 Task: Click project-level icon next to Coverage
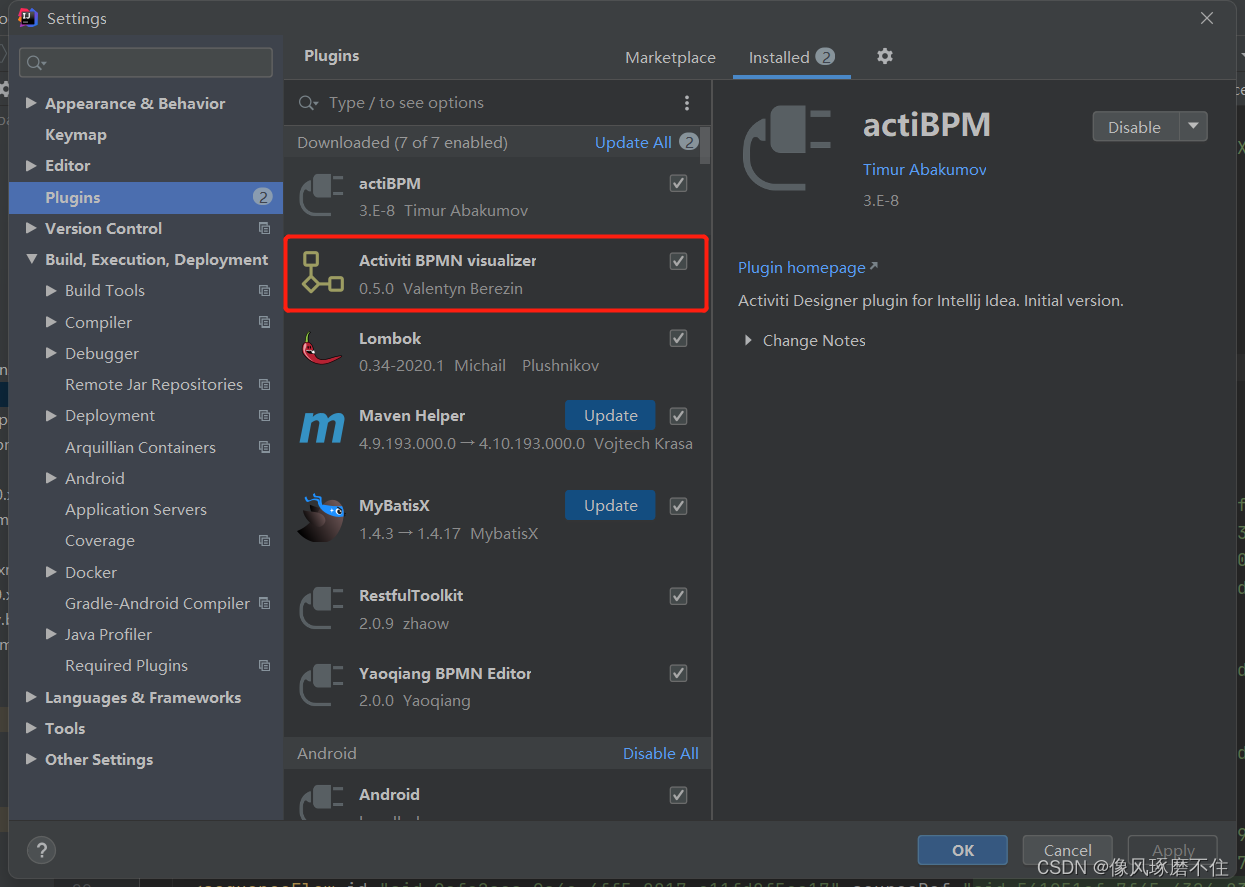click(x=264, y=540)
